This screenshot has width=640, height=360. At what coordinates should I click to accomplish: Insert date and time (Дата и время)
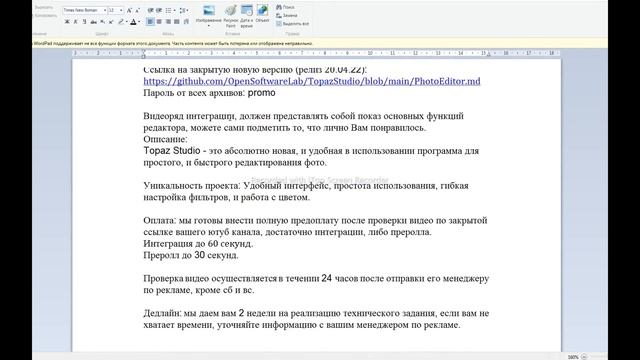tap(247, 16)
